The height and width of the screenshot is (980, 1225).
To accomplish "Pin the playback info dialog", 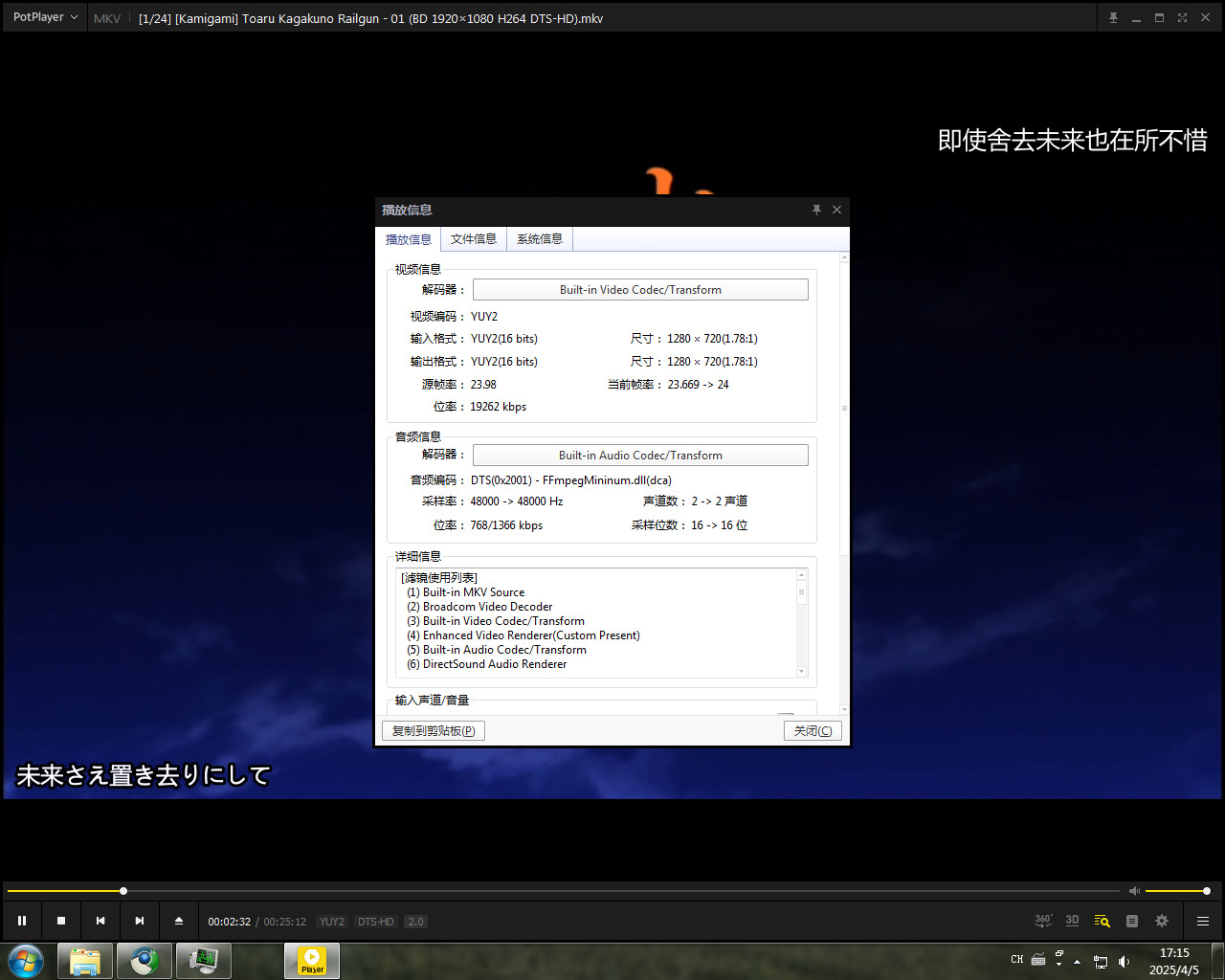I will 816,210.
